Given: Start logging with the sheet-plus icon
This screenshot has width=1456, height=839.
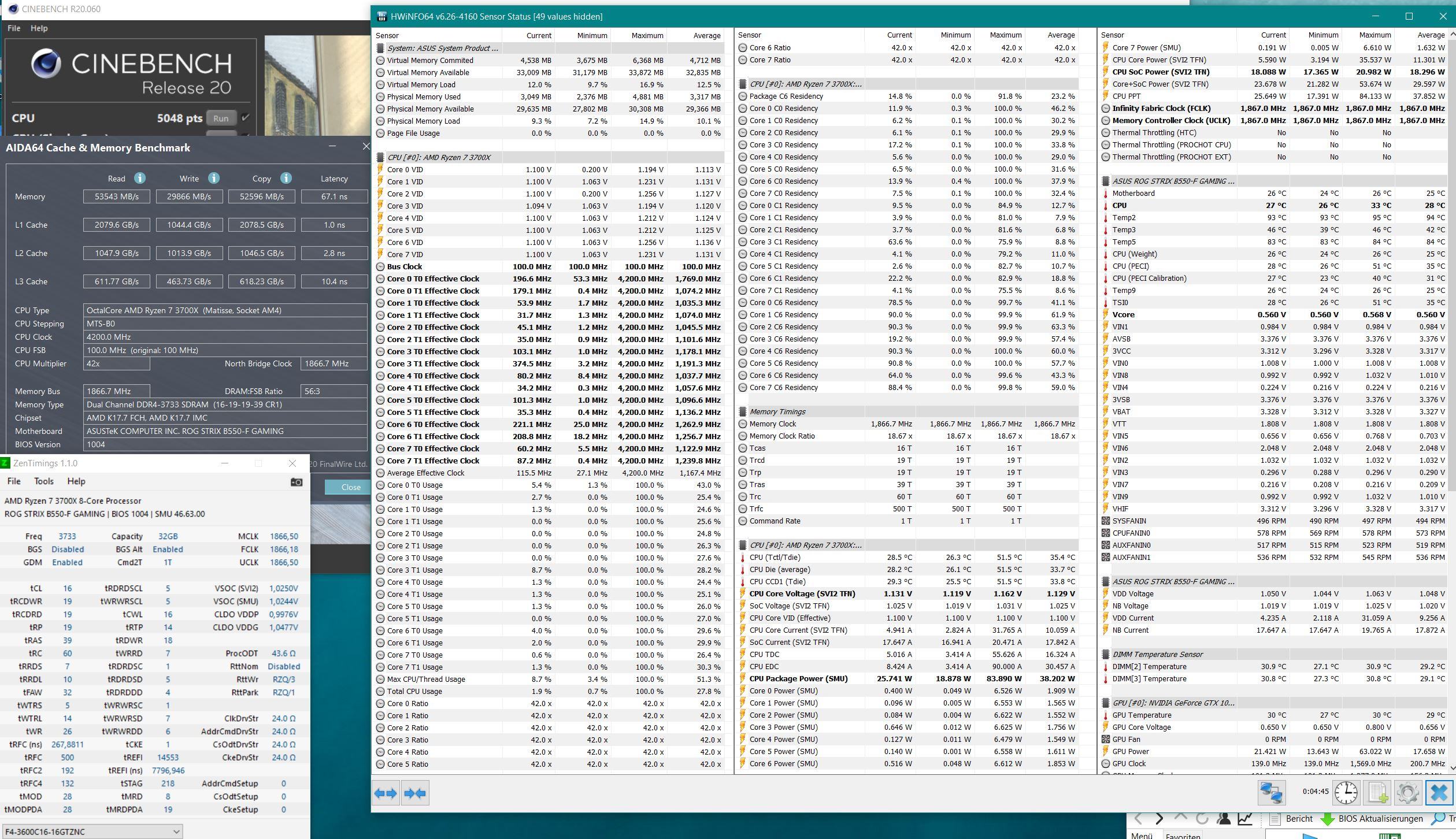Looking at the screenshot, I should 1377,792.
